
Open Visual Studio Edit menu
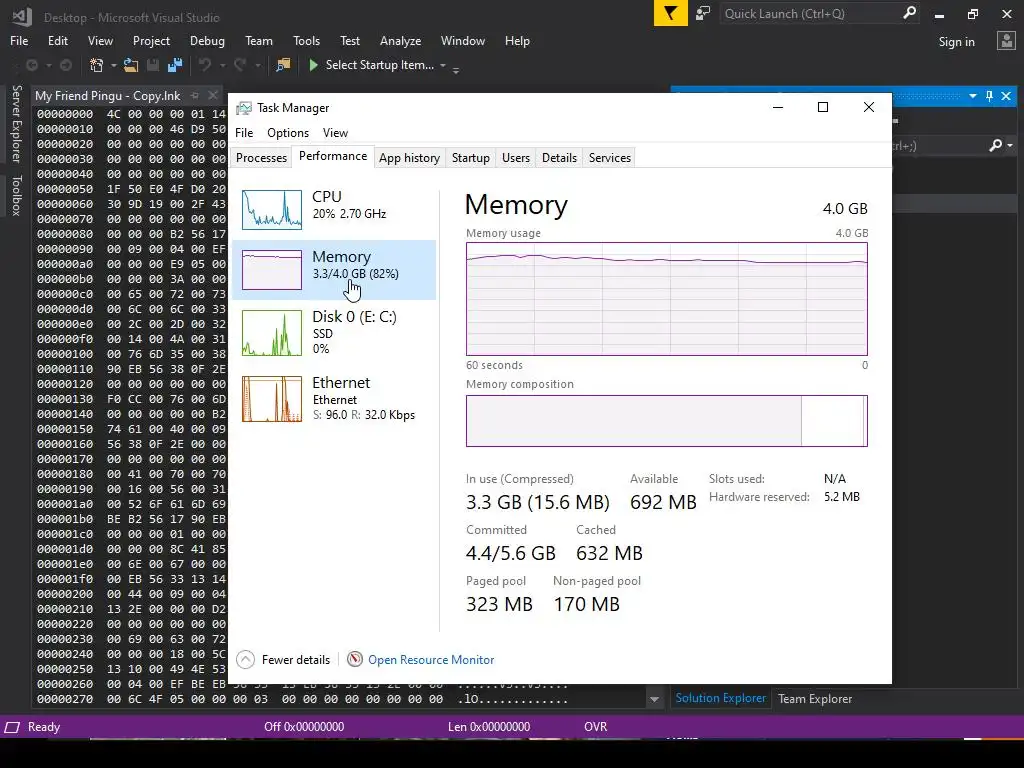(x=57, y=40)
